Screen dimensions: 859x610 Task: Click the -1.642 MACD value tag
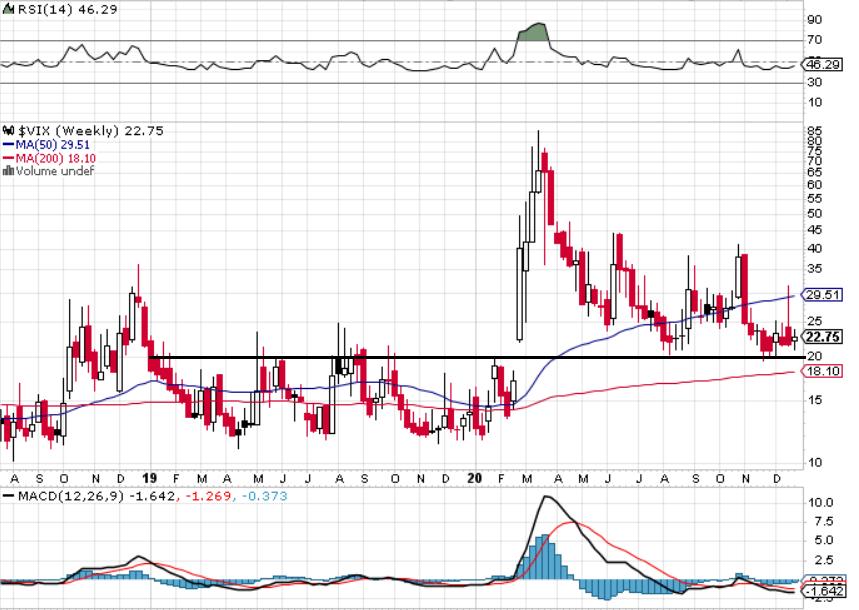823,591
